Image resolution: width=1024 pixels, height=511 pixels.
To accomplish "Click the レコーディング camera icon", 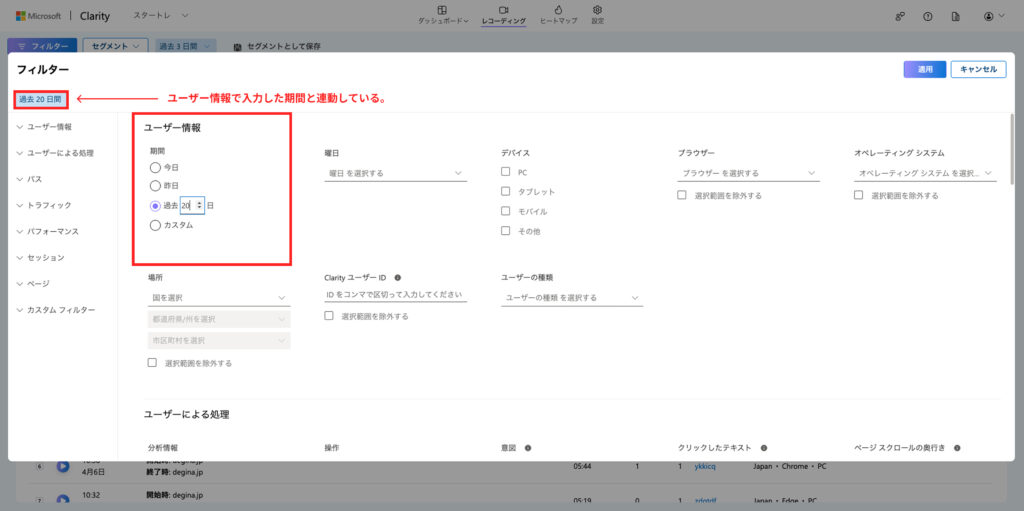I will [503, 10].
